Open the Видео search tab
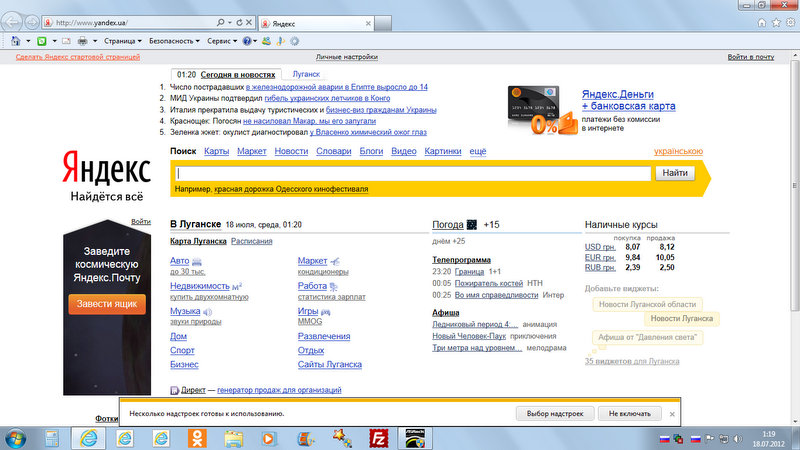The width and height of the screenshot is (800, 450). pyautogui.click(x=404, y=152)
